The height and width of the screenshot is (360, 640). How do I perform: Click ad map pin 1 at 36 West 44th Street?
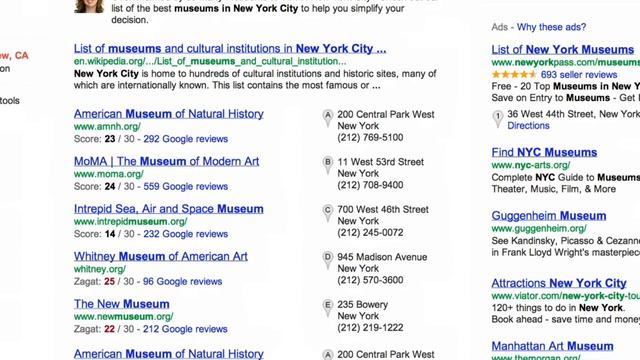498,119
